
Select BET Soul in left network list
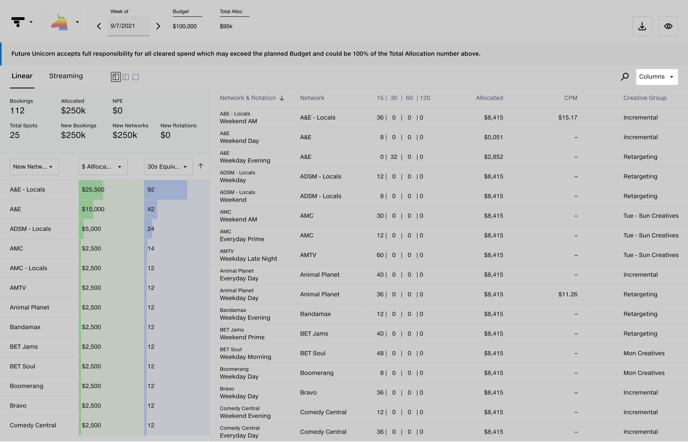22,367
